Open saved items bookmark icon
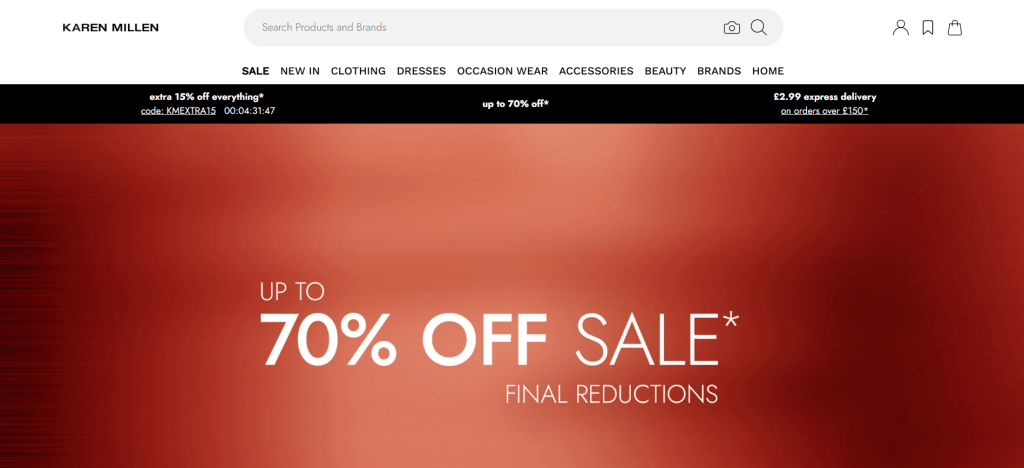The width and height of the screenshot is (1024, 468). [927, 27]
